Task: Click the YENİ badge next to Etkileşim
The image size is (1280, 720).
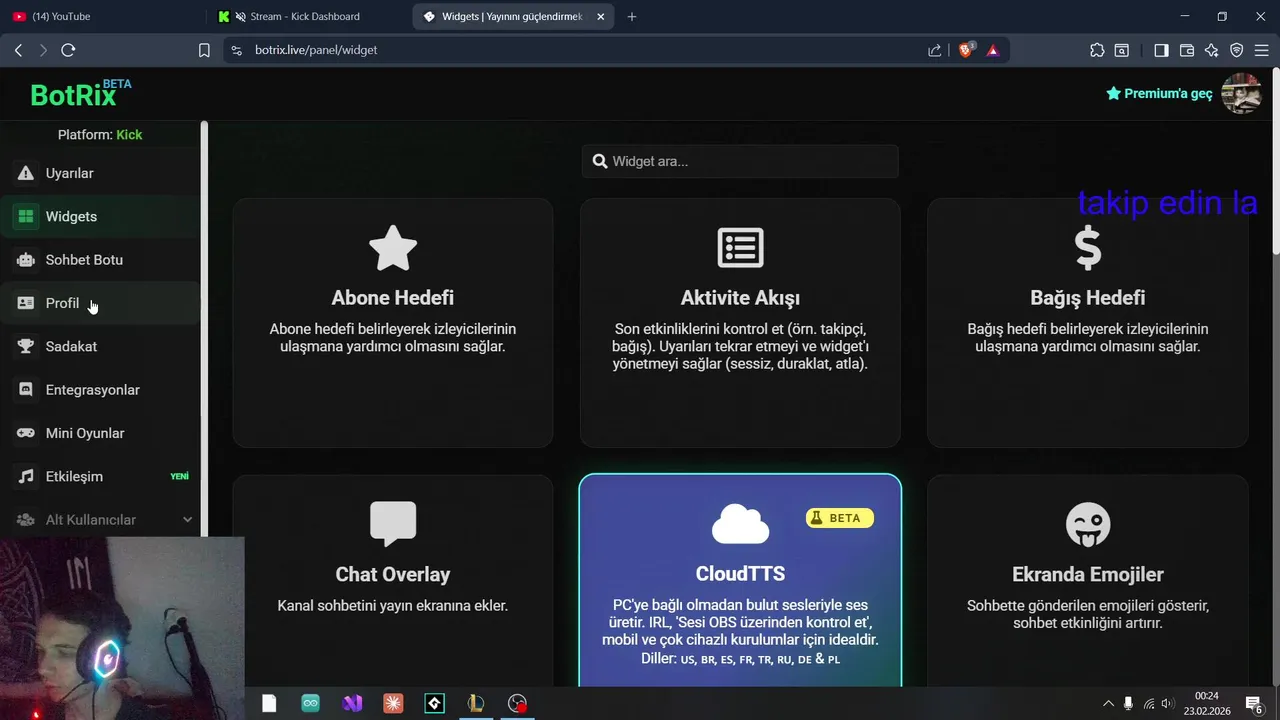Action: tap(179, 476)
